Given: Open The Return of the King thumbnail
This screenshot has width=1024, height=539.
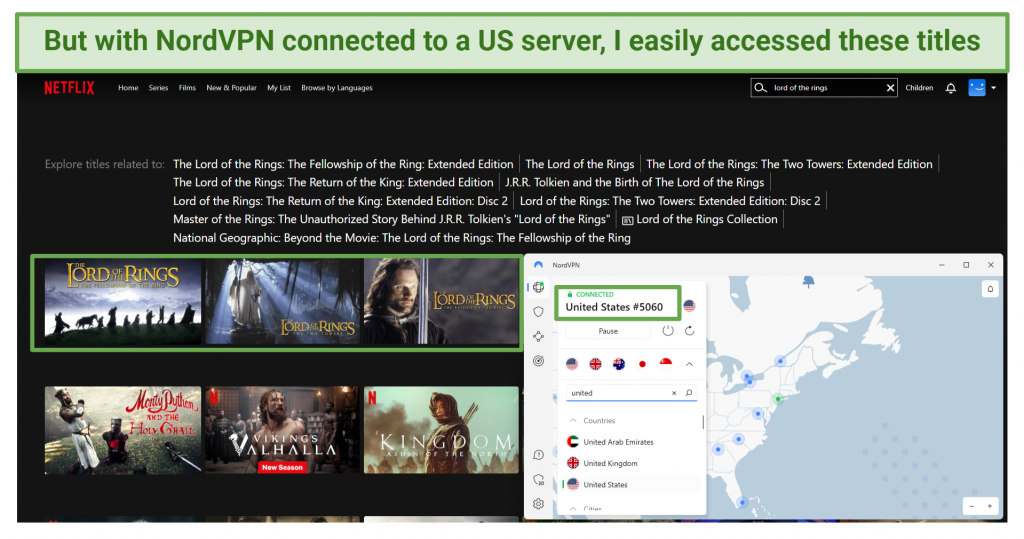Looking at the screenshot, I should (441, 302).
